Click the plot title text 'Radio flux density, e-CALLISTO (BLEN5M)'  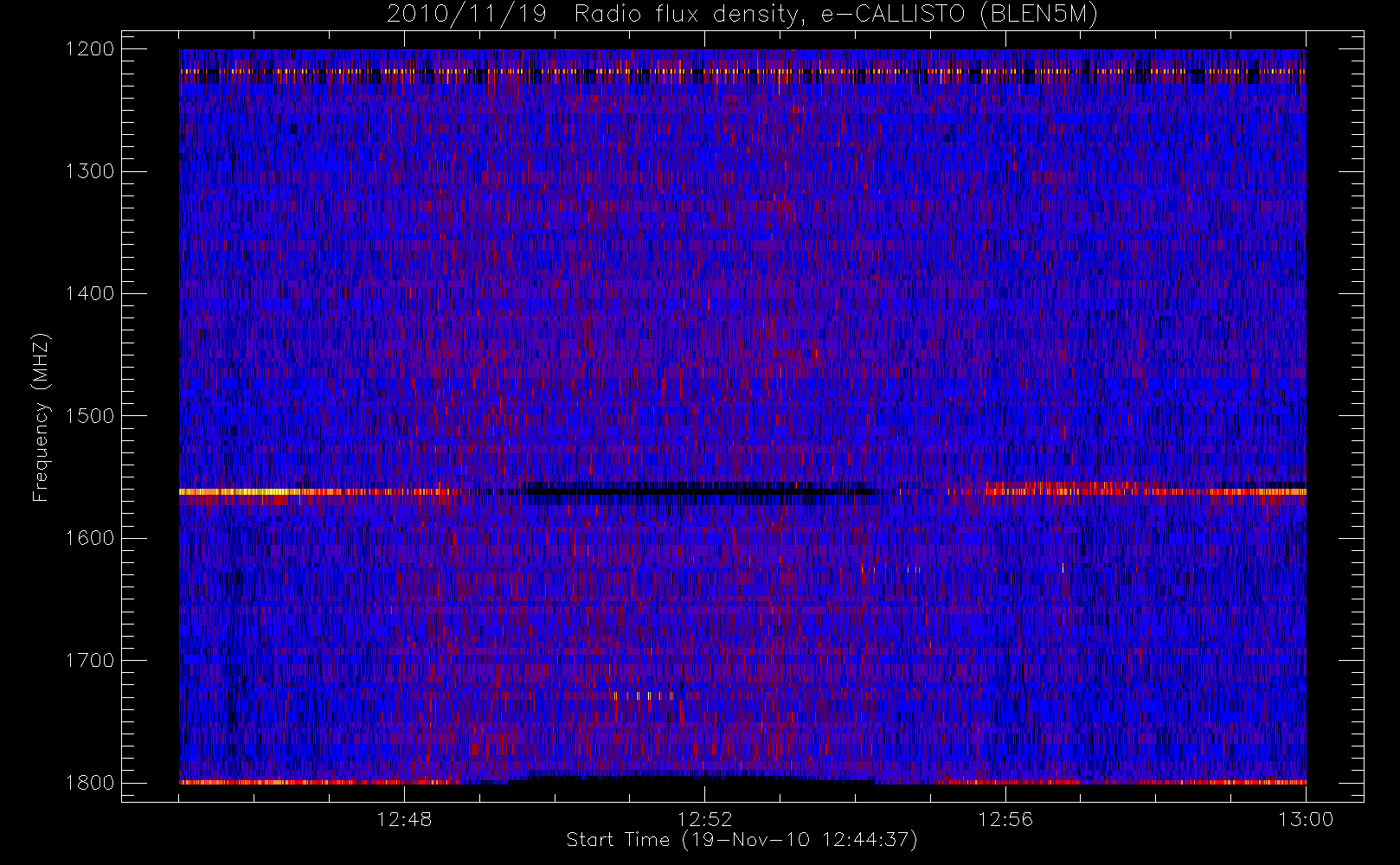[836, 15]
